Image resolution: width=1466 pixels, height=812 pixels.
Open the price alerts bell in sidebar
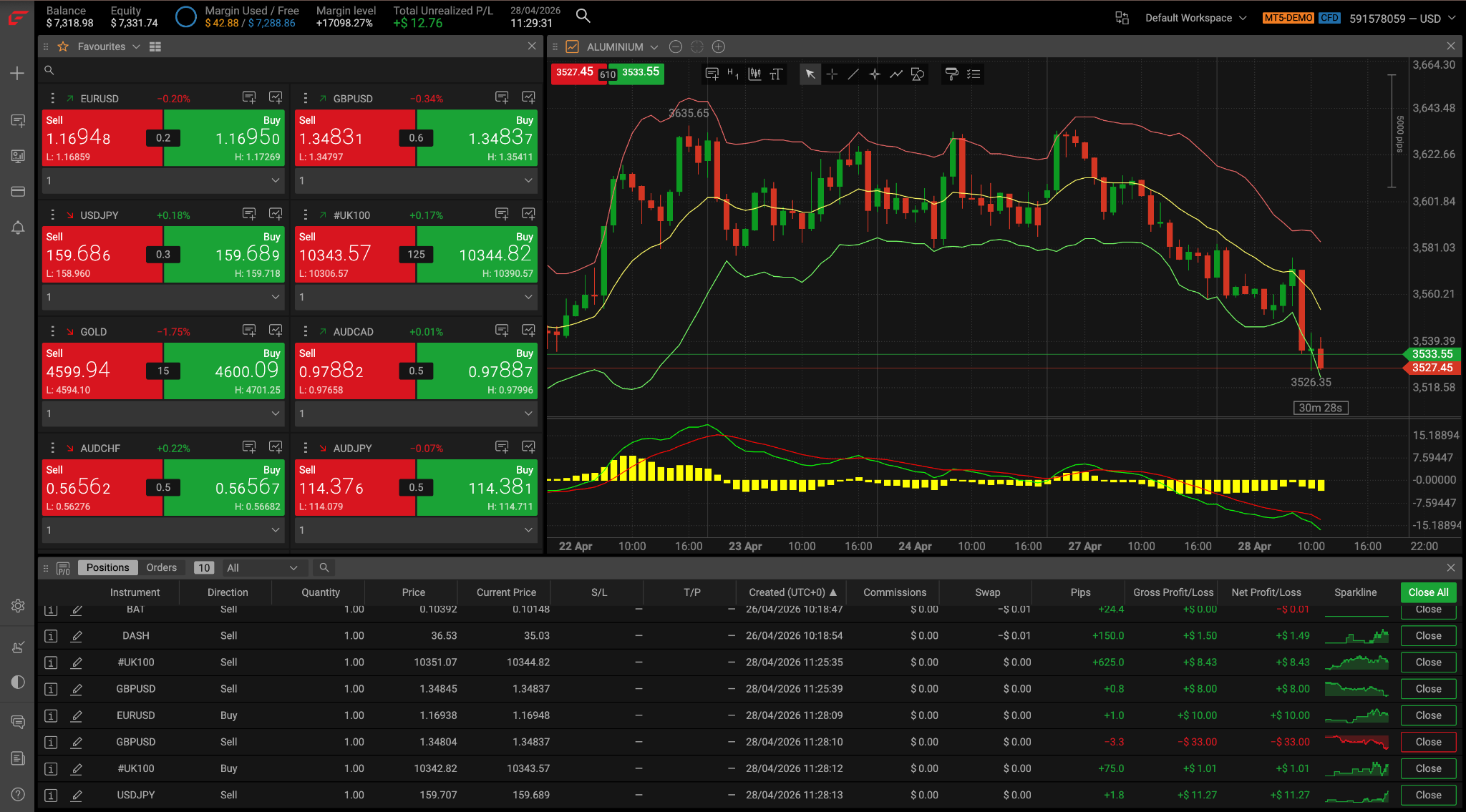pos(18,228)
